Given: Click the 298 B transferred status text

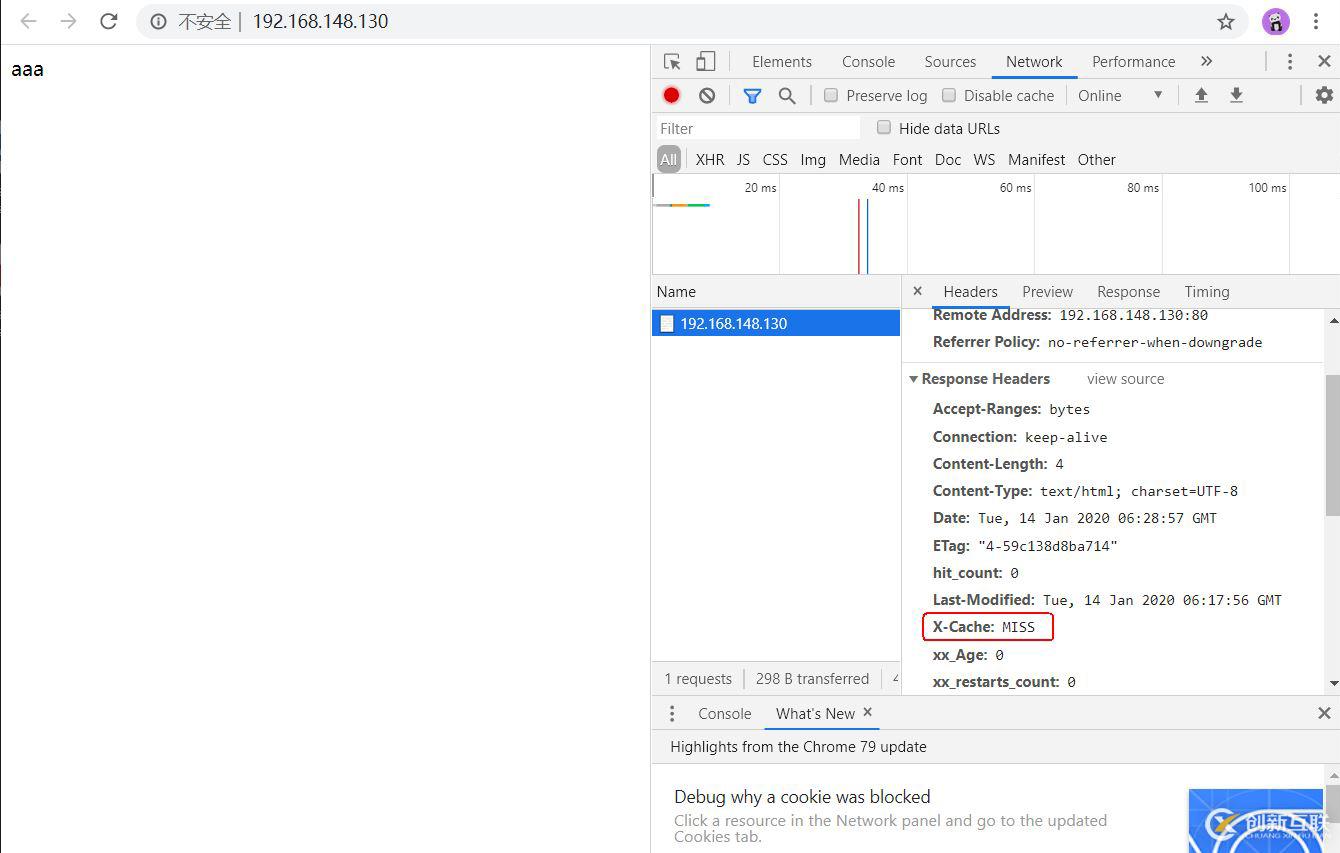Looking at the screenshot, I should pyautogui.click(x=812, y=678).
